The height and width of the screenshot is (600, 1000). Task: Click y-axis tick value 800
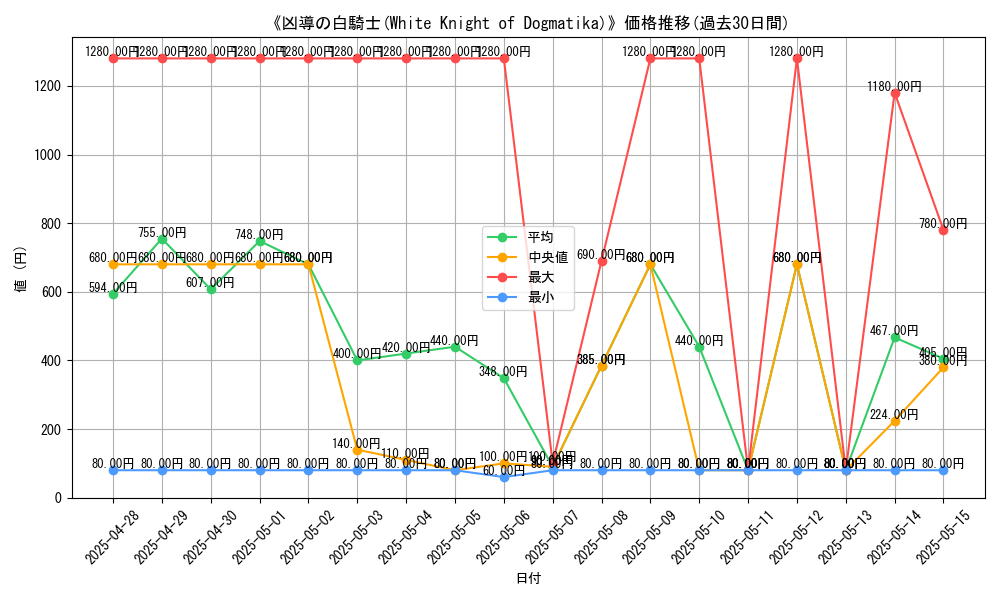pyautogui.click(x=52, y=224)
